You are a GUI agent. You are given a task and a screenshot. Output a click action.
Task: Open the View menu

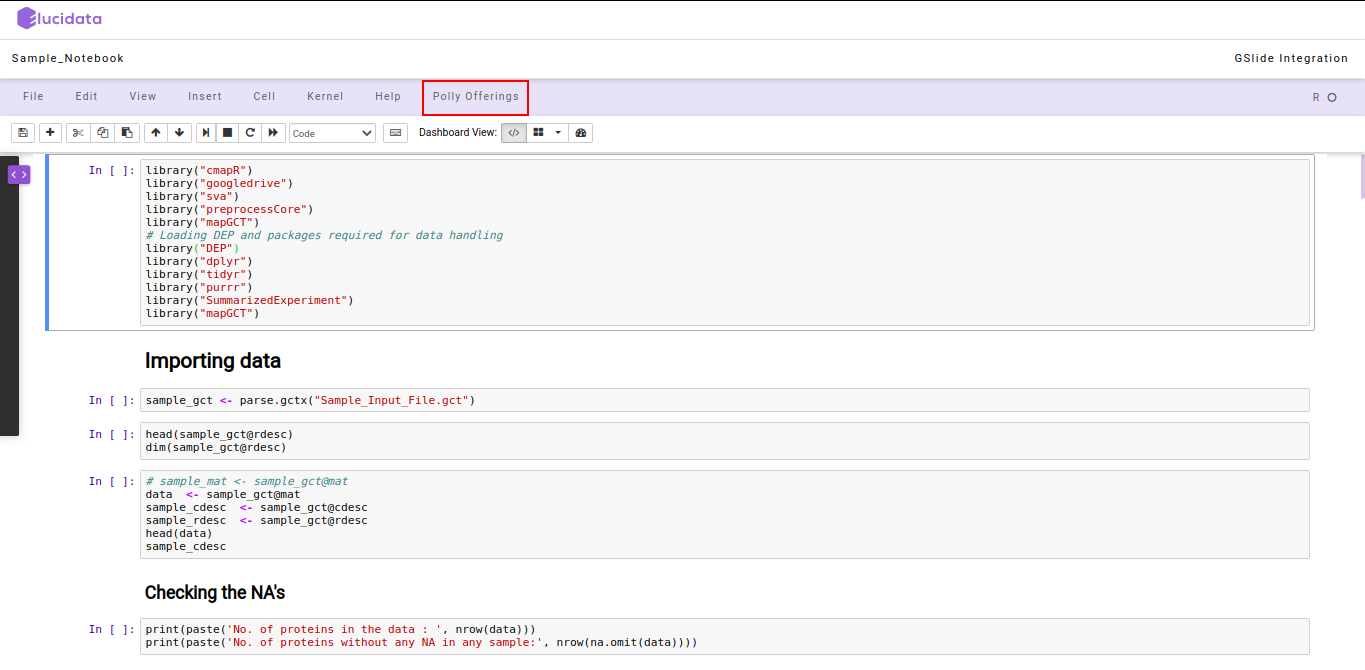143,97
